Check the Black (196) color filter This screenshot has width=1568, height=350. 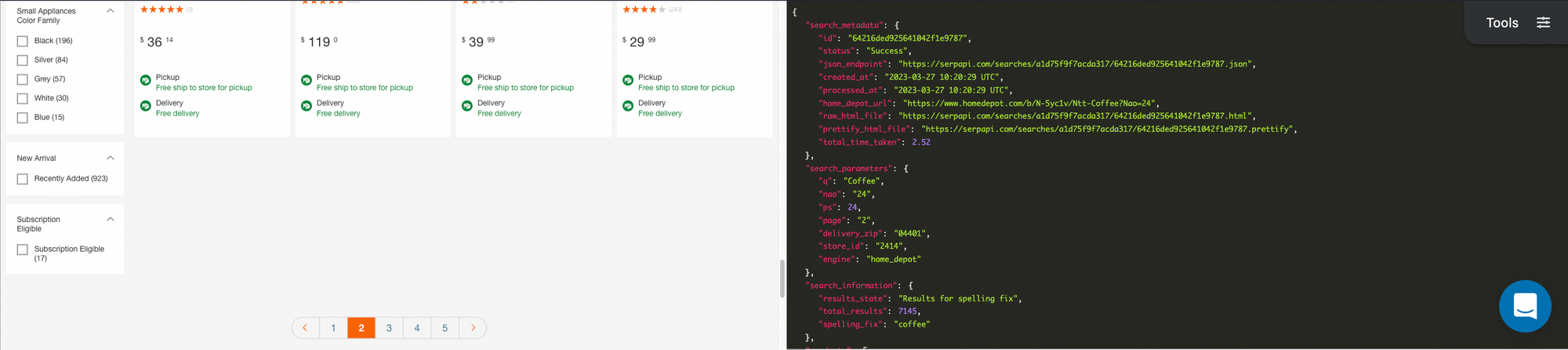[x=23, y=41]
